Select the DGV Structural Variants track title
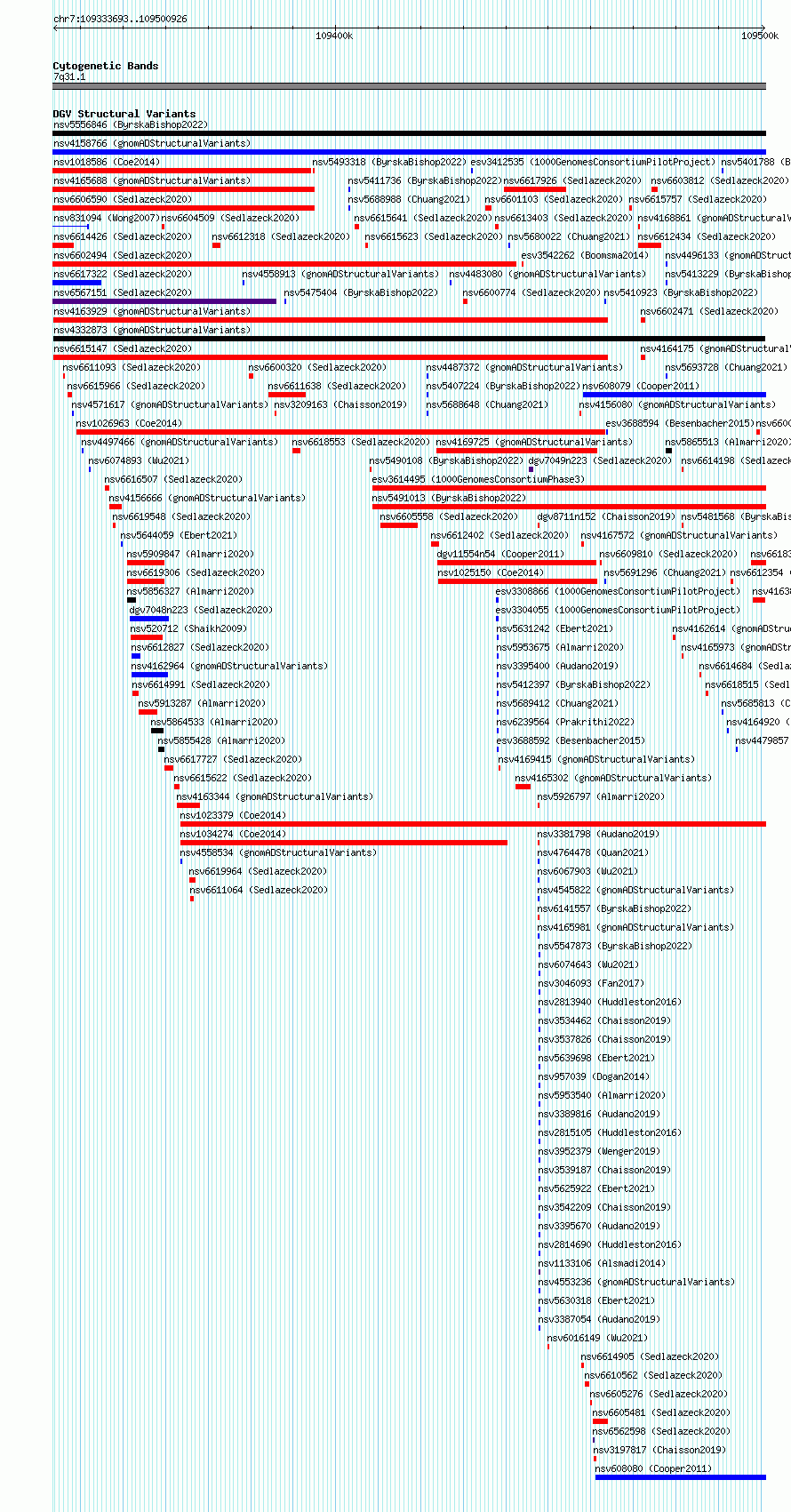The height and width of the screenshot is (1512, 791). 124,114
